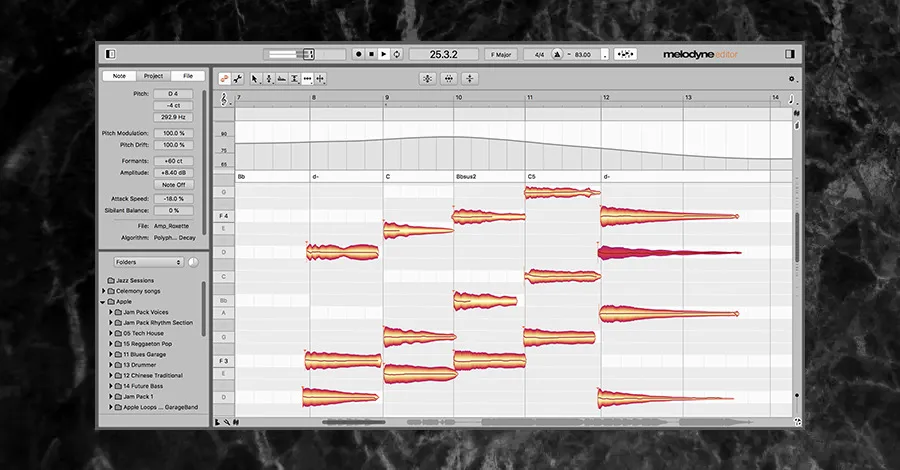Collapse the Apple folder

pos(103,302)
